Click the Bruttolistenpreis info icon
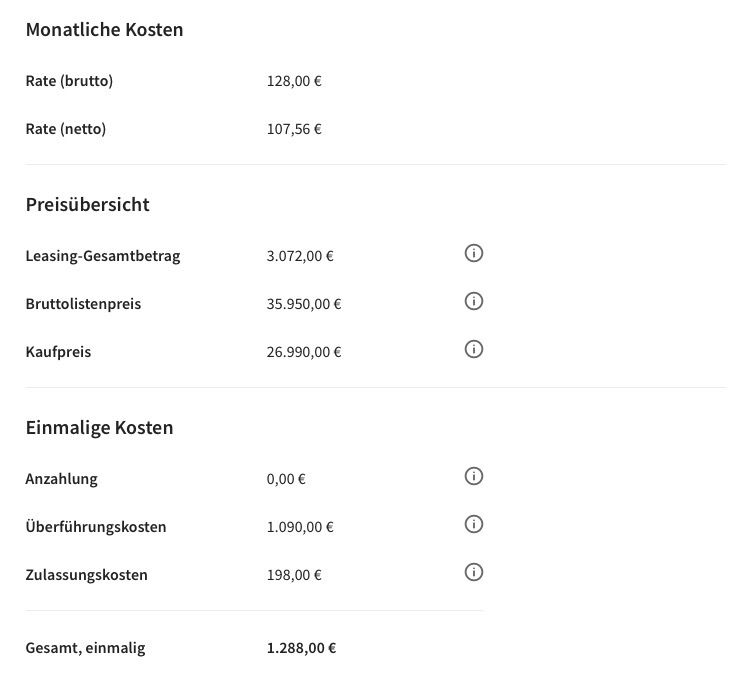Screen dimensions: 744x676 474,301
